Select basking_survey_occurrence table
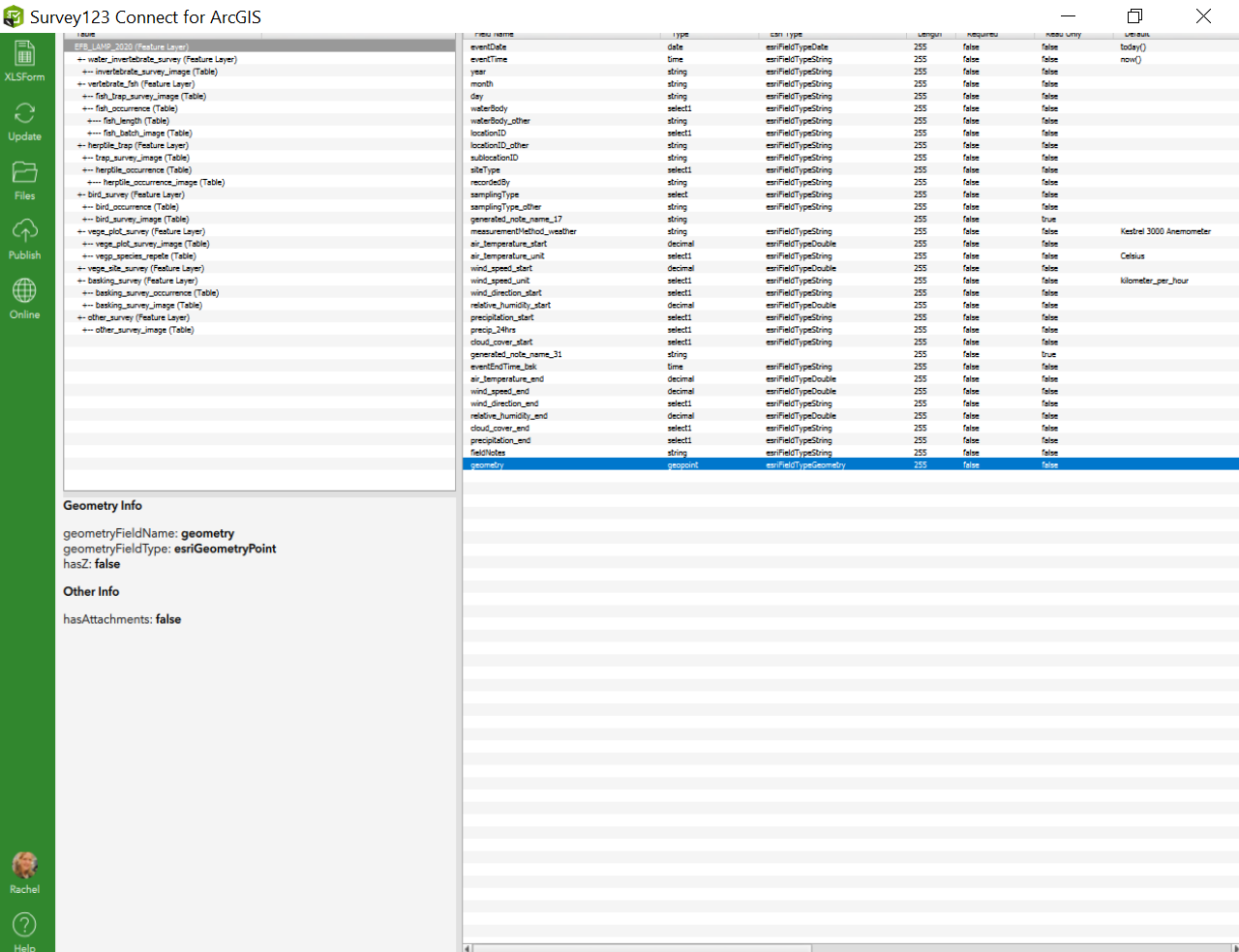 click(157, 293)
